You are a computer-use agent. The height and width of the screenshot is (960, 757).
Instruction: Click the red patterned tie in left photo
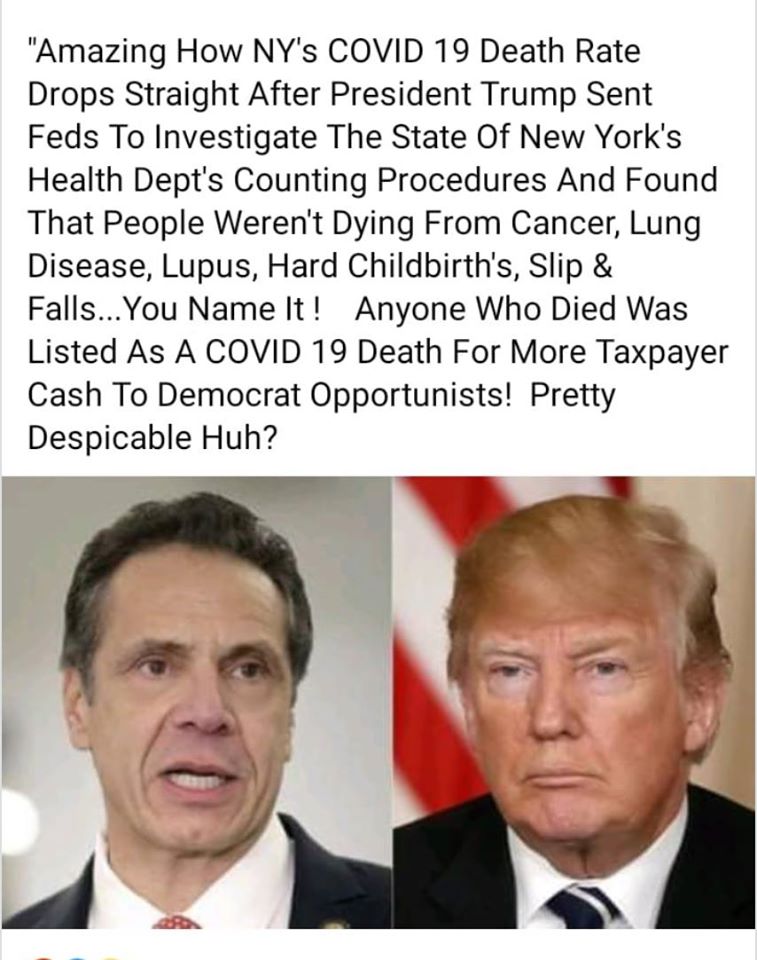click(176, 921)
